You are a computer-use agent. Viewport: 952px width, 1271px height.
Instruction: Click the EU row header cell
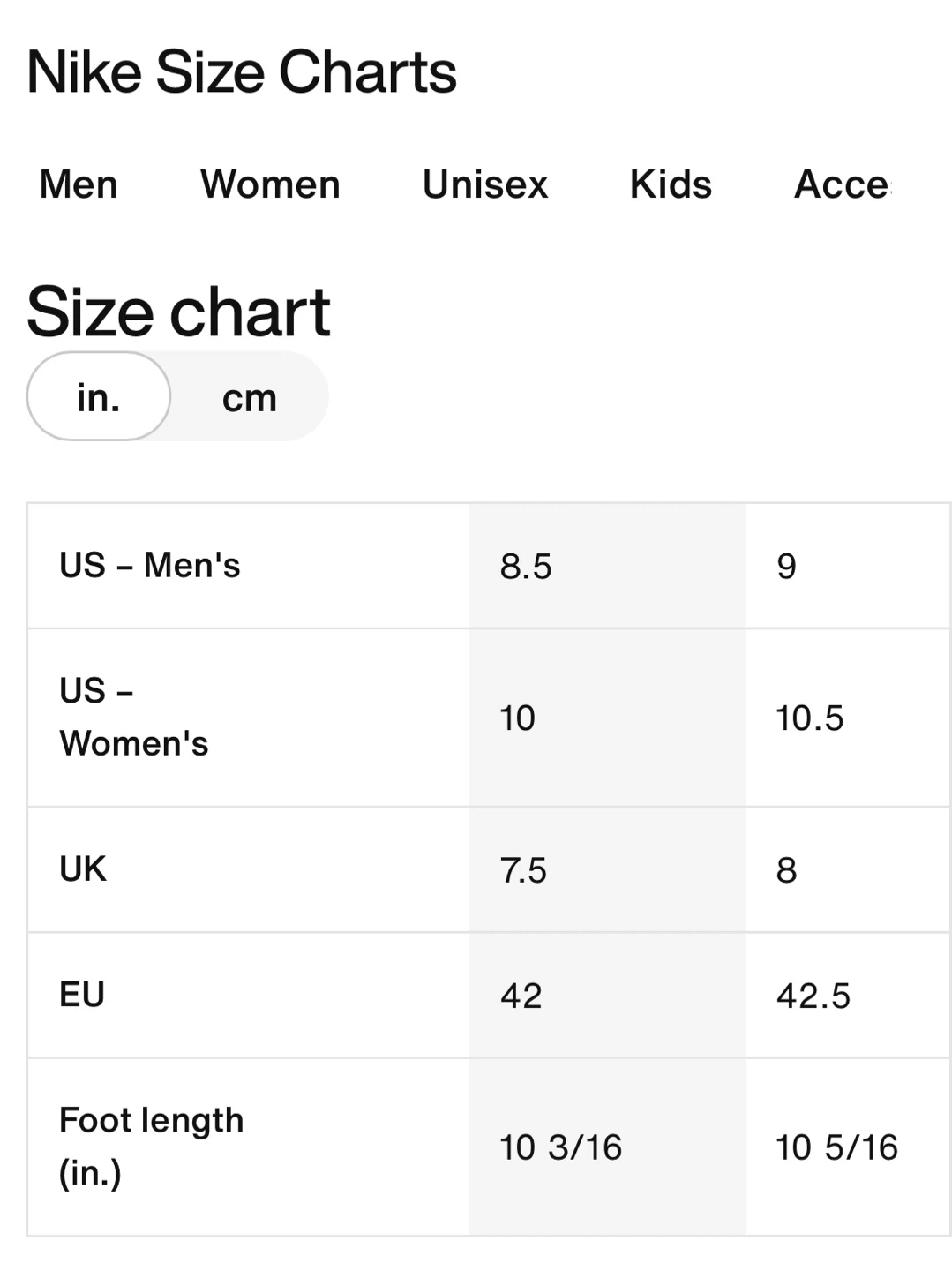point(82,995)
